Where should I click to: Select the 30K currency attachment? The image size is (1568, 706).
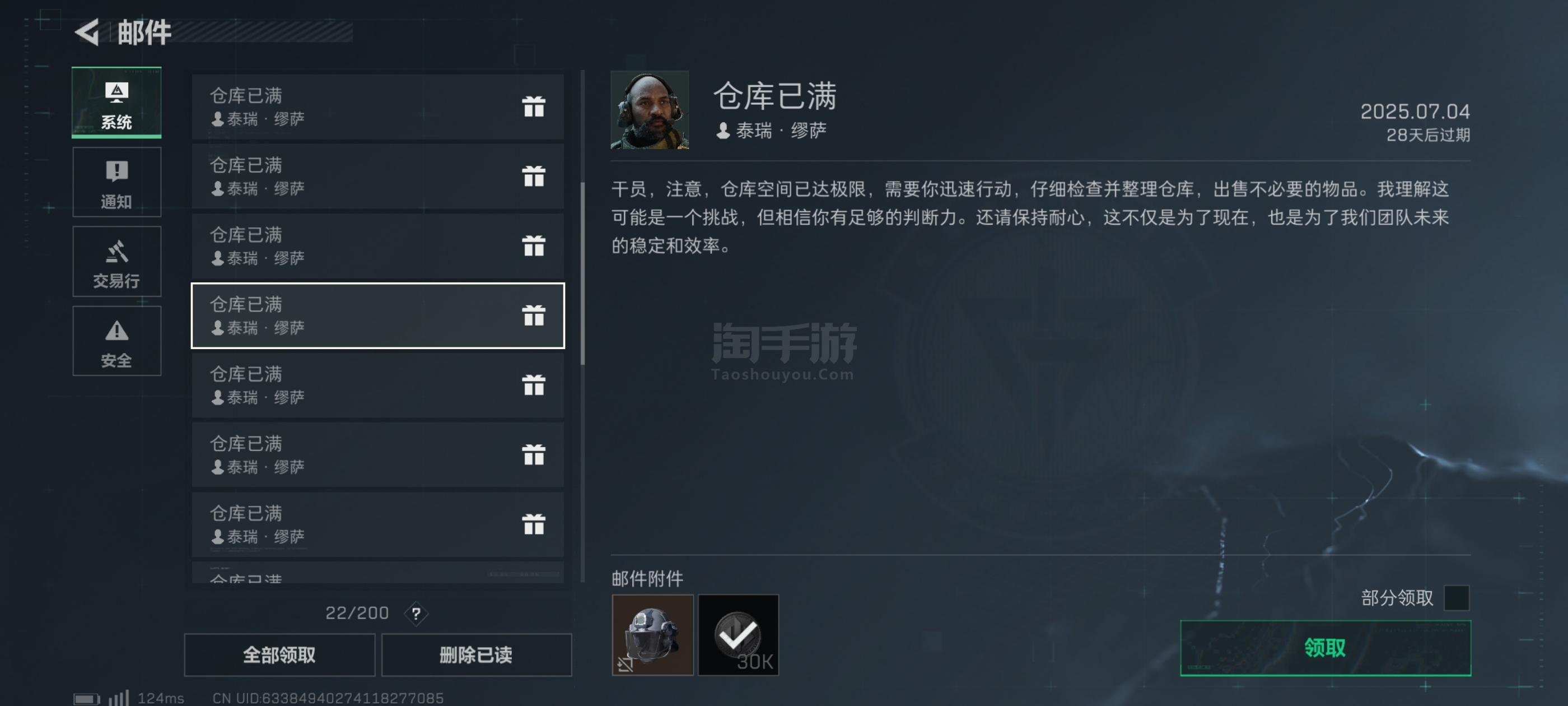pyautogui.click(x=738, y=635)
